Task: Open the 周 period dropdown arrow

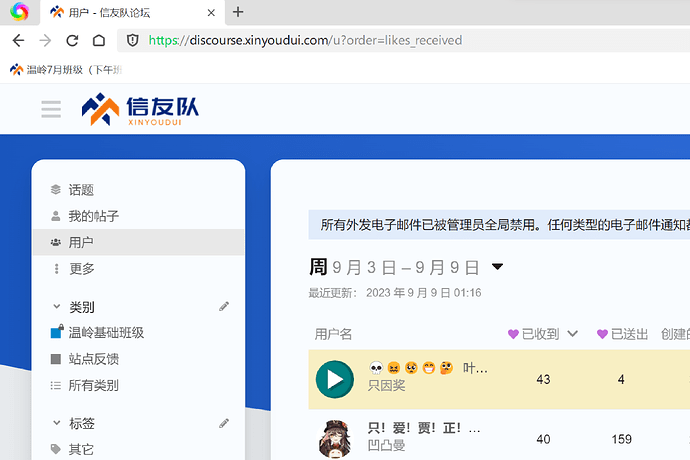Action: click(497, 267)
